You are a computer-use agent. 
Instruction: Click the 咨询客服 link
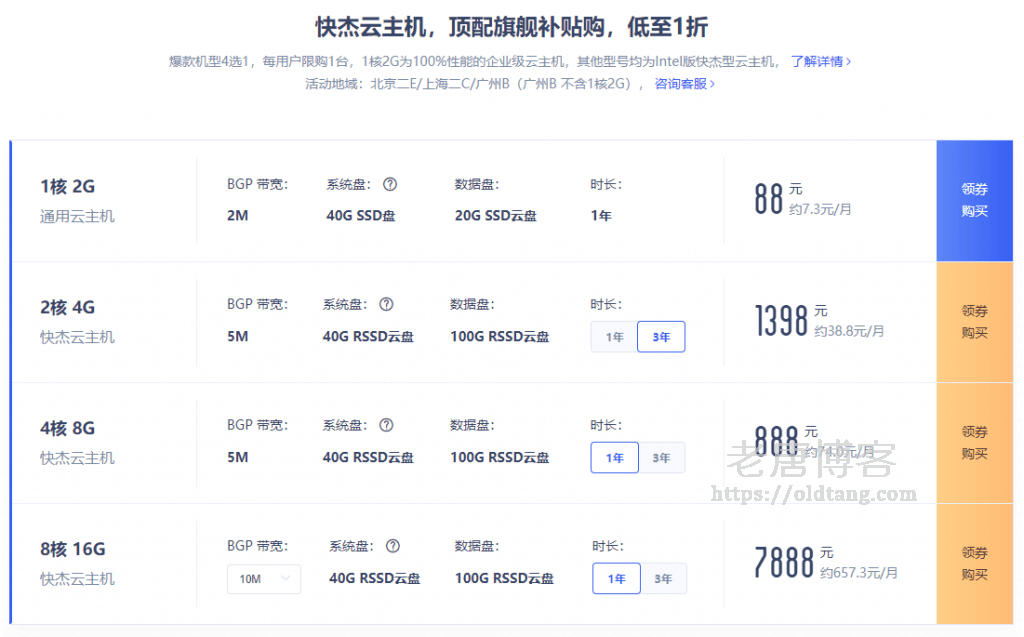(x=681, y=84)
